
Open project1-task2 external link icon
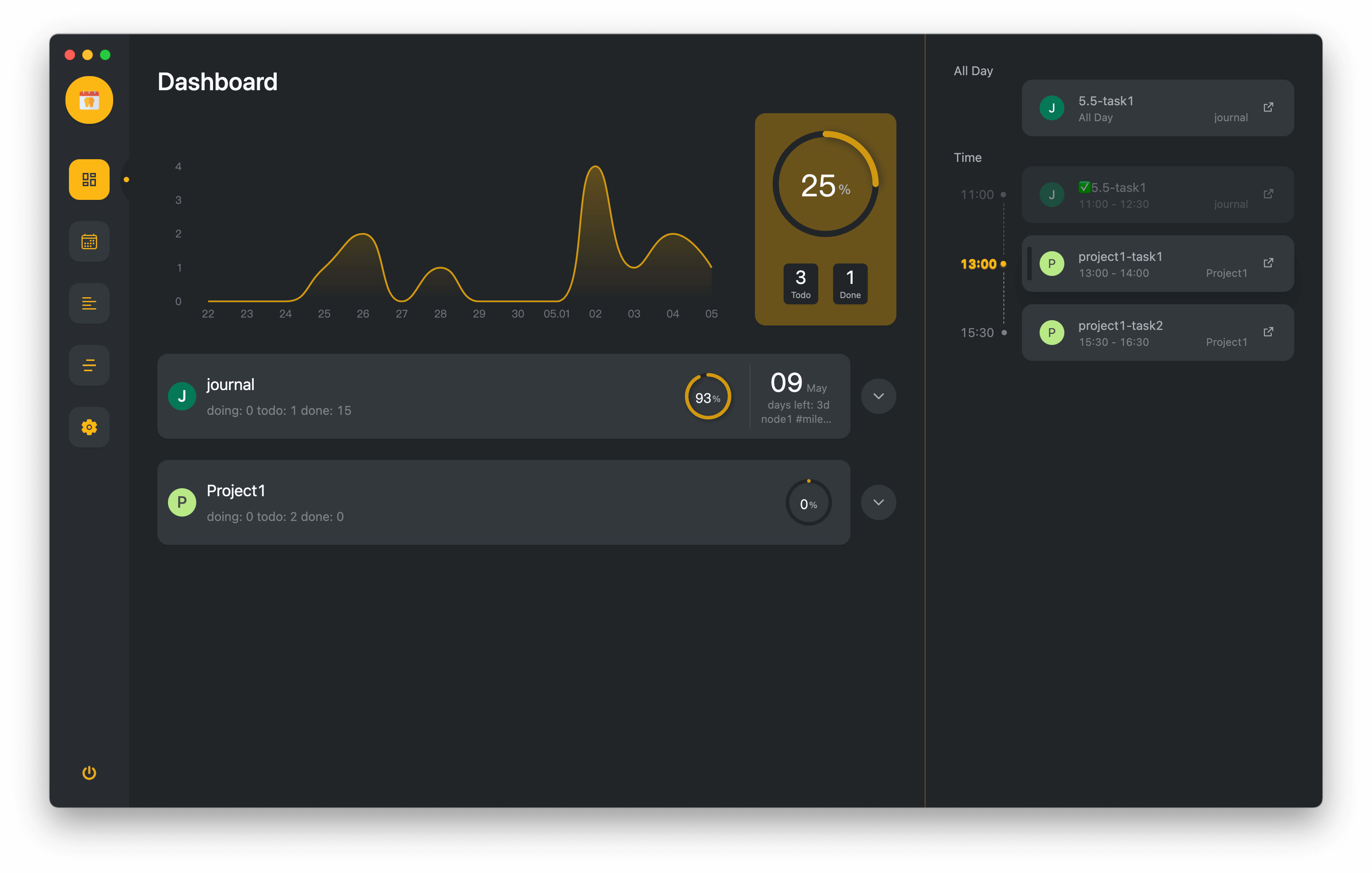coord(1268,332)
